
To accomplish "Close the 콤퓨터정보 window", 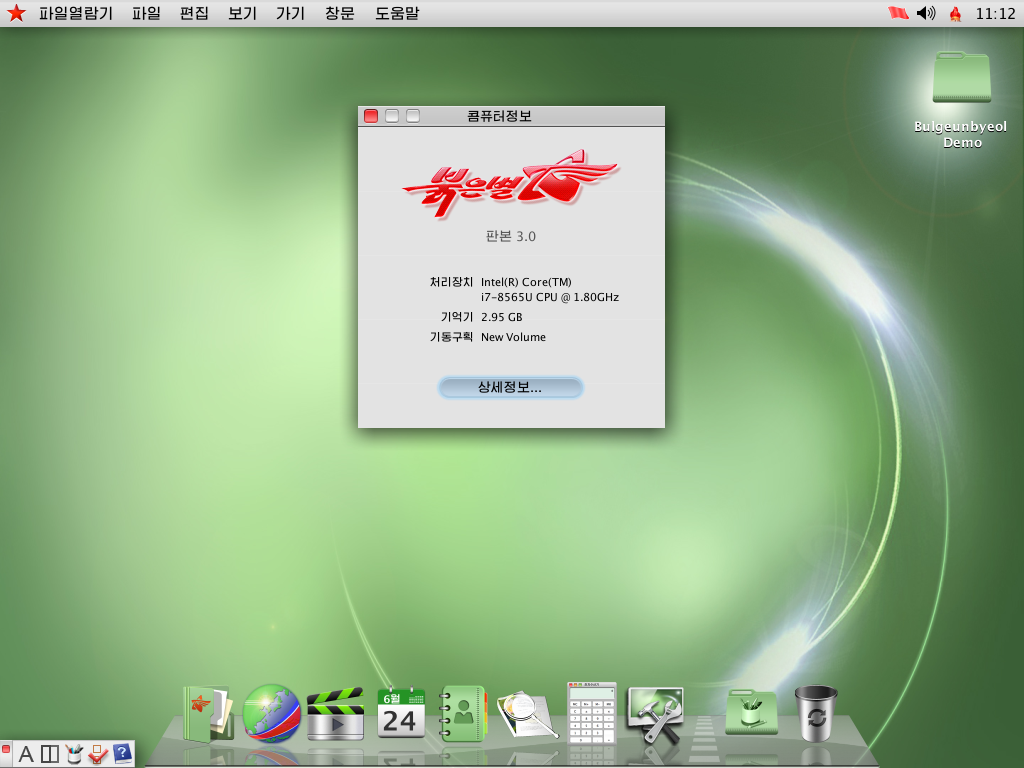I will click(371, 116).
